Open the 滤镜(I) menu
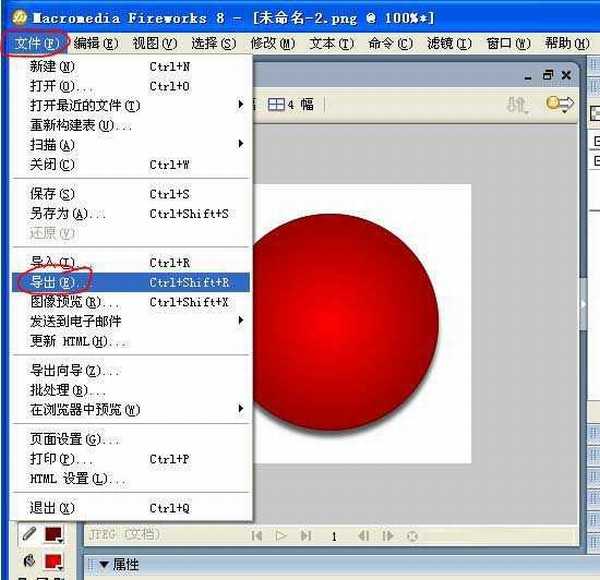The width and height of the screenshot is (600, 580). pyautogui.click(x=449, y=44)
